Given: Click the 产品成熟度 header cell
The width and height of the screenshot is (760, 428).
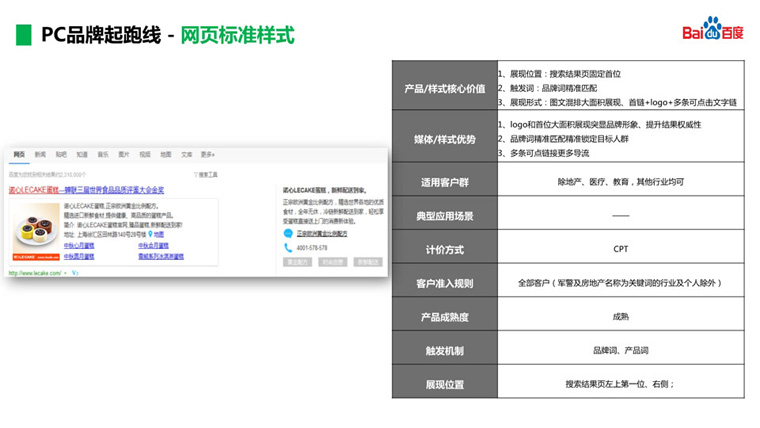Looking at the screenshot, I should [444, 314].
